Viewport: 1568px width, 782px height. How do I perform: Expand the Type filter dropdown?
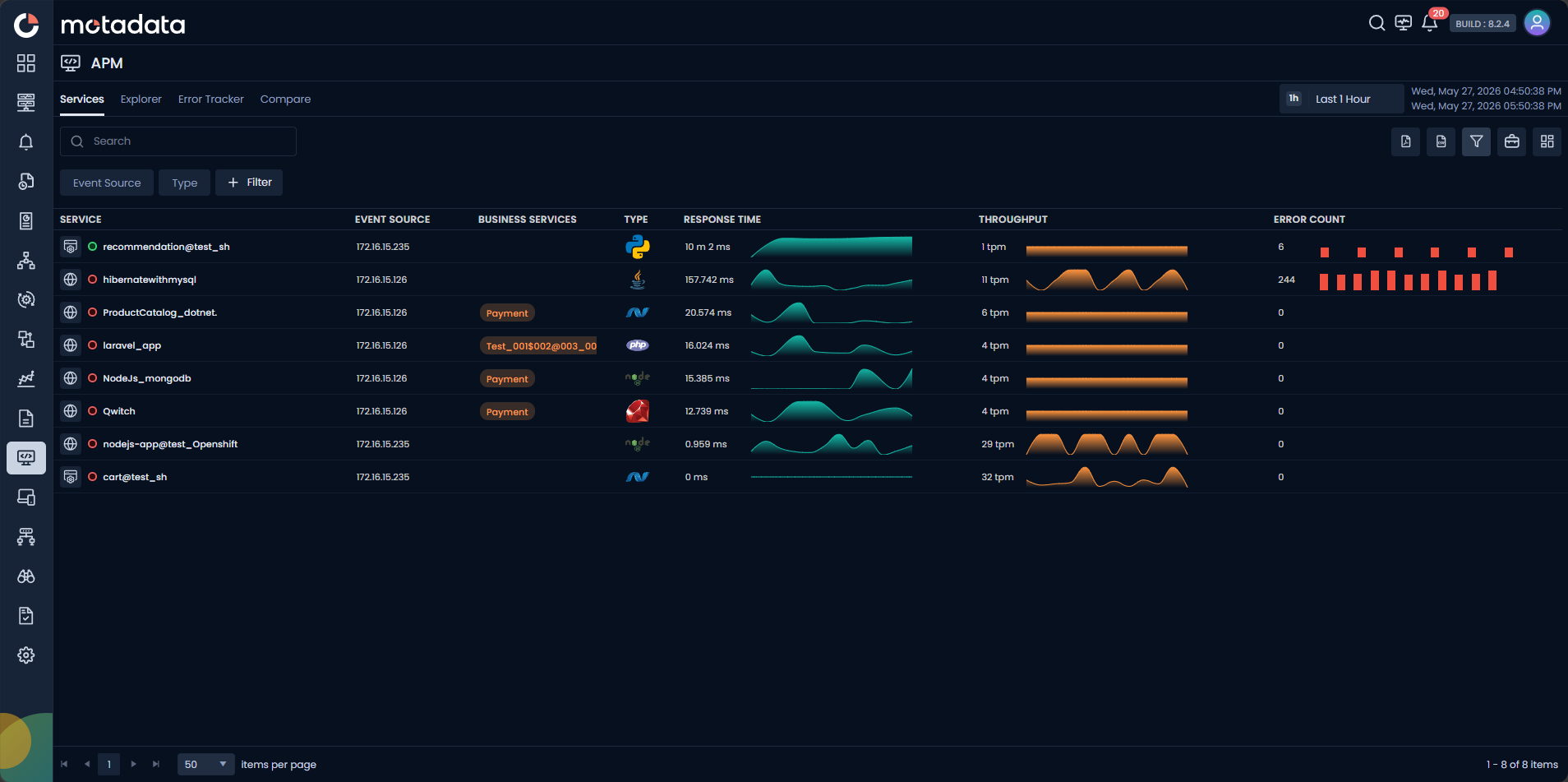click(184, 183)
